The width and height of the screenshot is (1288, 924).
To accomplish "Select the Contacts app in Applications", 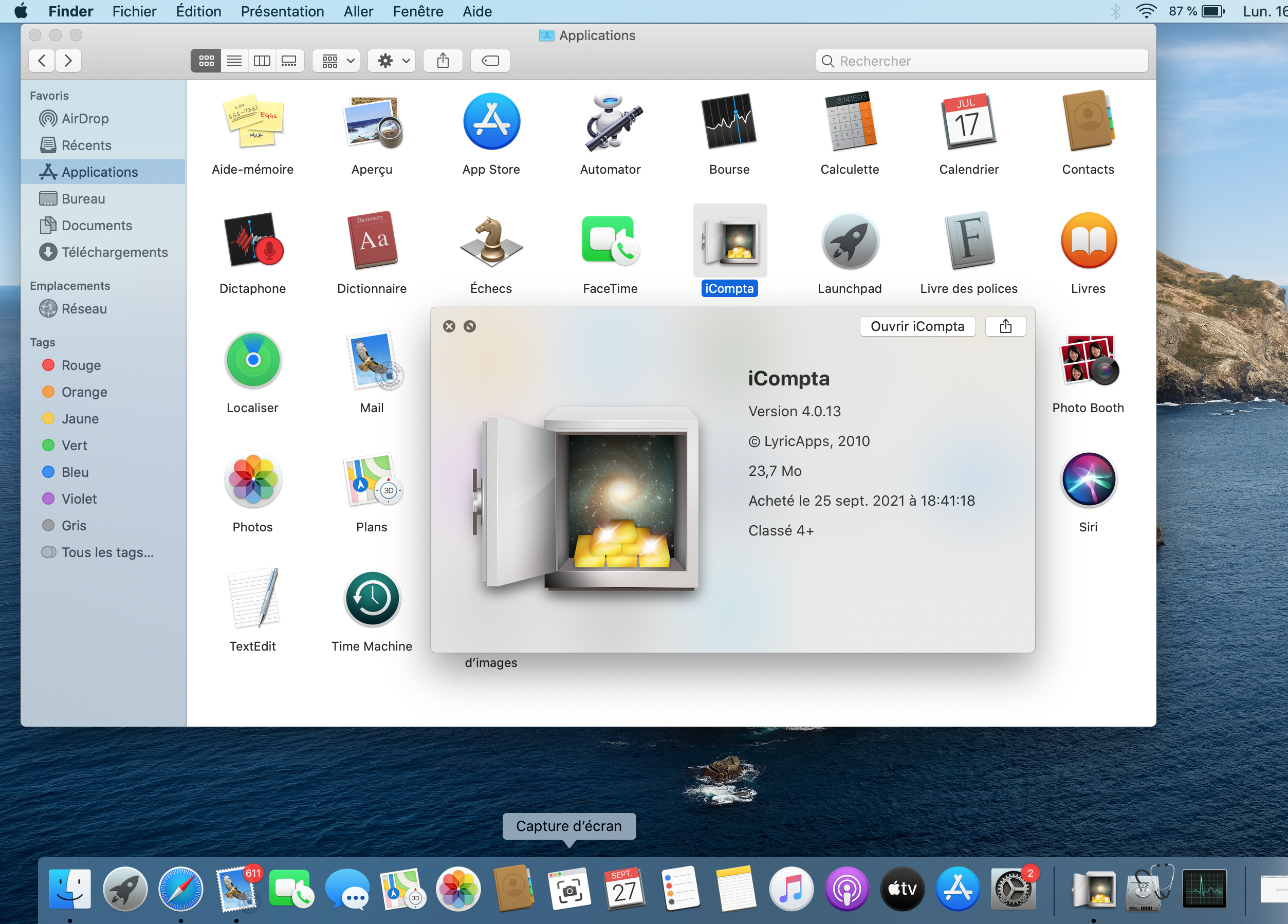I will (x=1088, y=121).
